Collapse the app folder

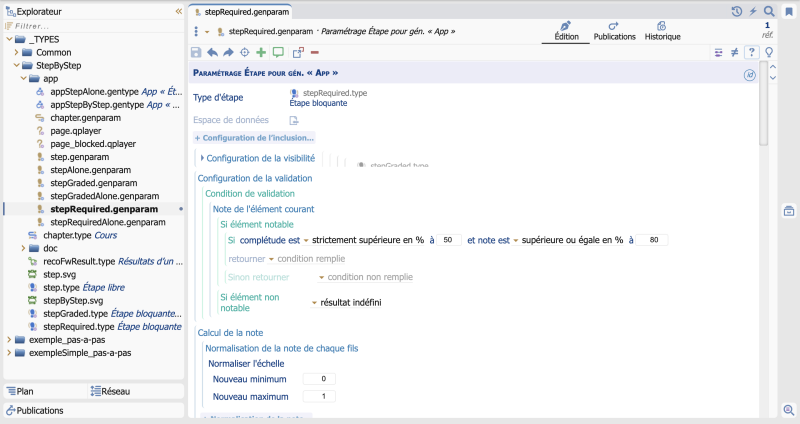23,79
